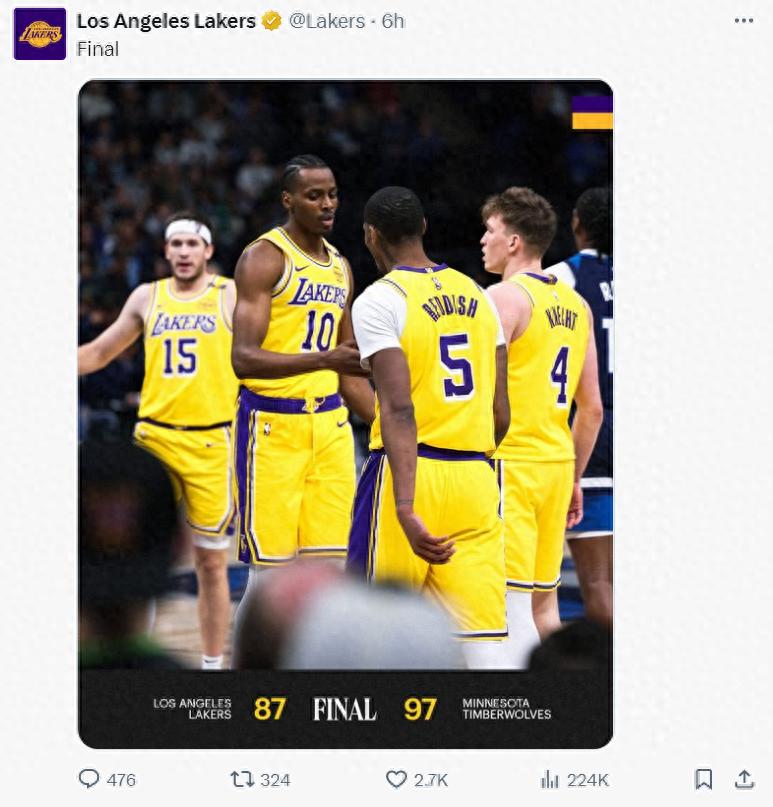Click the purple-gold flag in image corner
This screenshot has width=773, height=807.
click(592, 112)
